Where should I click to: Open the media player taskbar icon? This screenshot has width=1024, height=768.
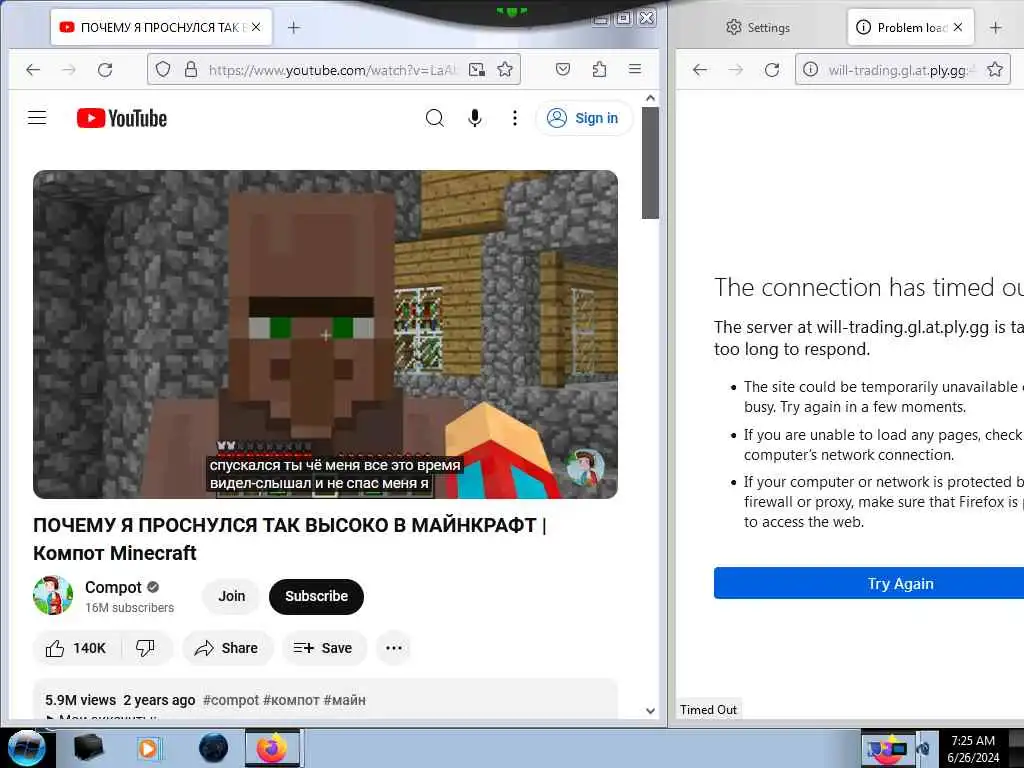pos(149,748)
